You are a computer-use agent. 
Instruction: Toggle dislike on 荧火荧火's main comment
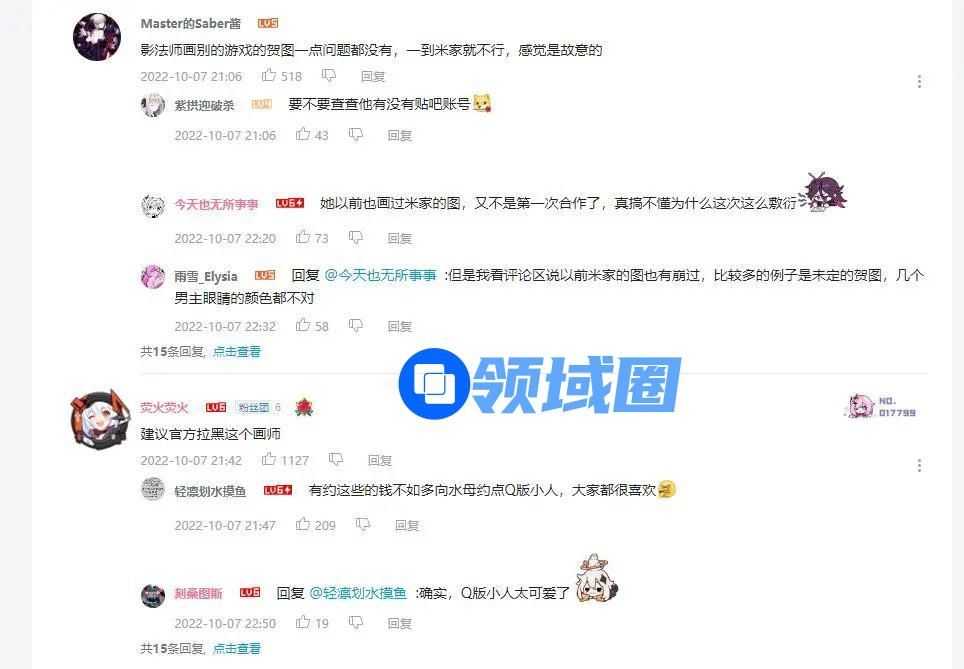pos(336,459)
